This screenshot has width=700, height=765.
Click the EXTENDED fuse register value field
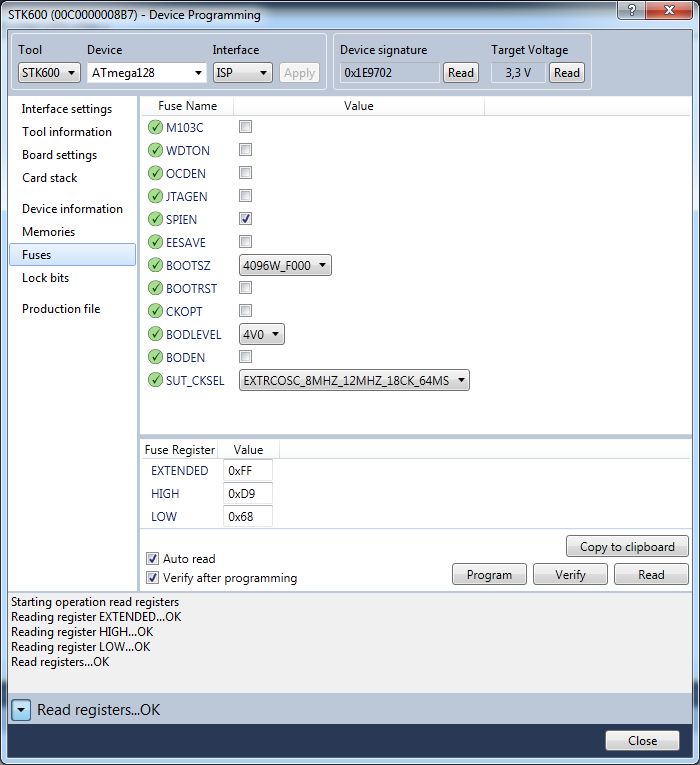tap(248, 470)
